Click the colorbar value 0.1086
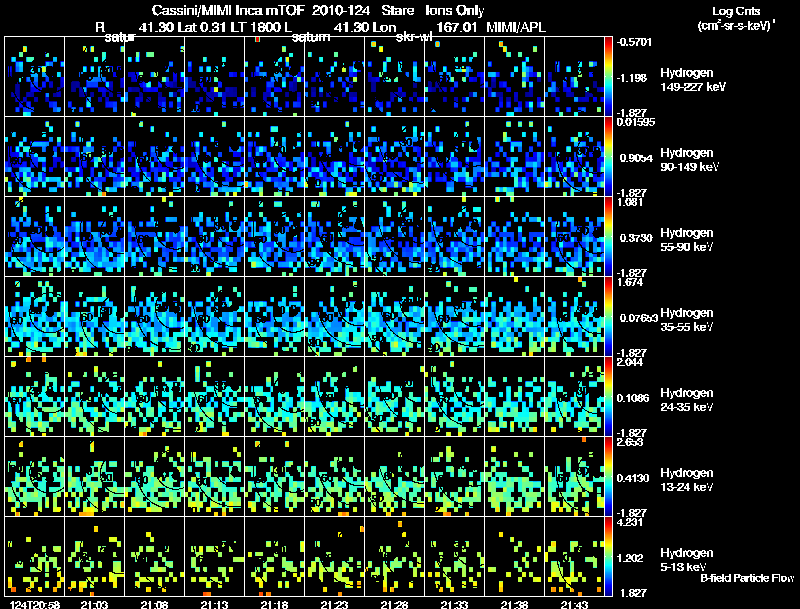800x609 pixels. (x=633, y=398)
